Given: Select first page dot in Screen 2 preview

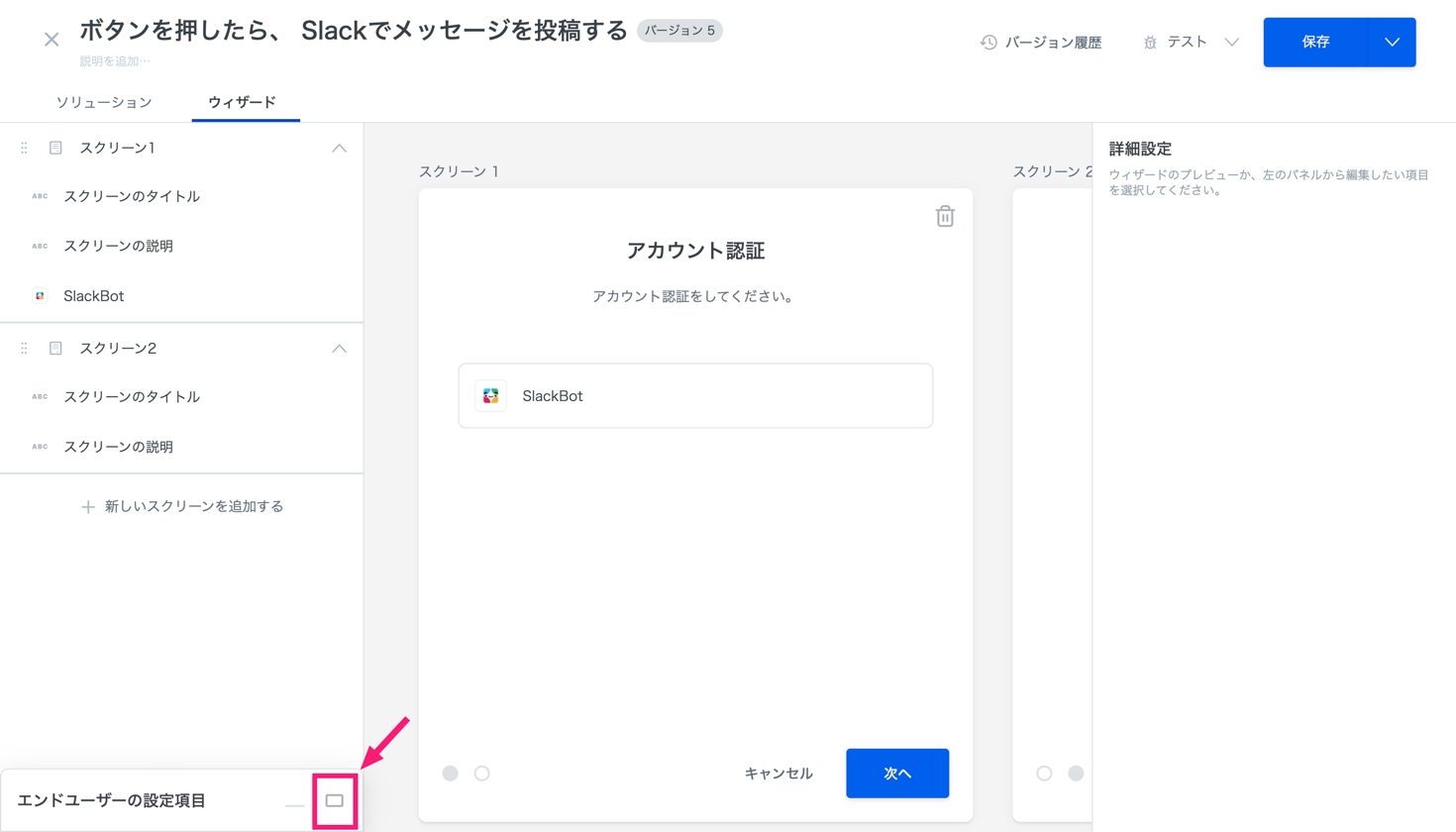Looking at the screenshot, I should point(1044,774).
